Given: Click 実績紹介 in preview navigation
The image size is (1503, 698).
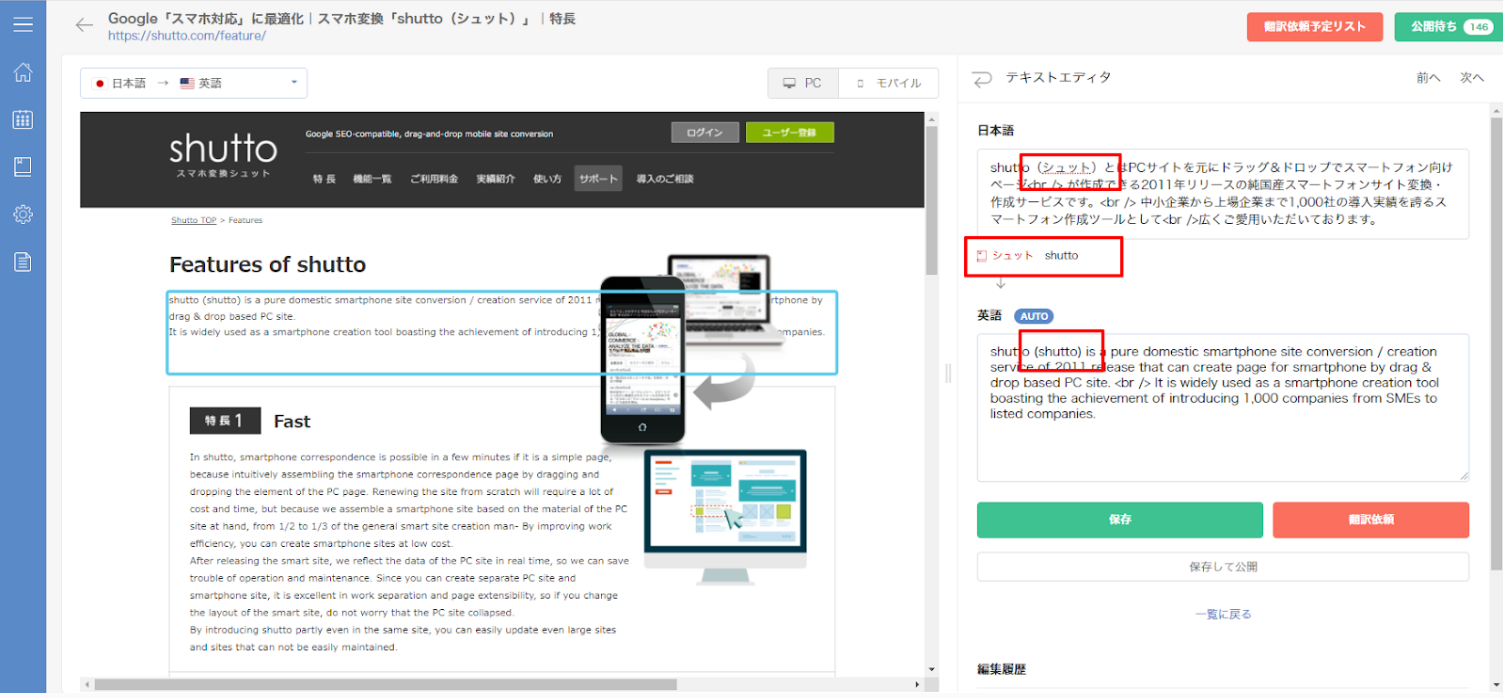Looking at the screenshot, I should click(496, 179).
